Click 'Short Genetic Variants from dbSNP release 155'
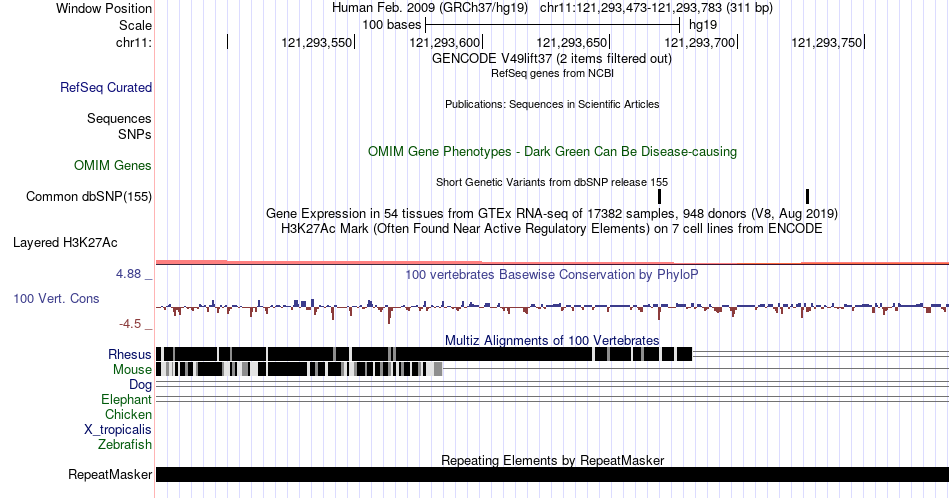 point(552,182)
